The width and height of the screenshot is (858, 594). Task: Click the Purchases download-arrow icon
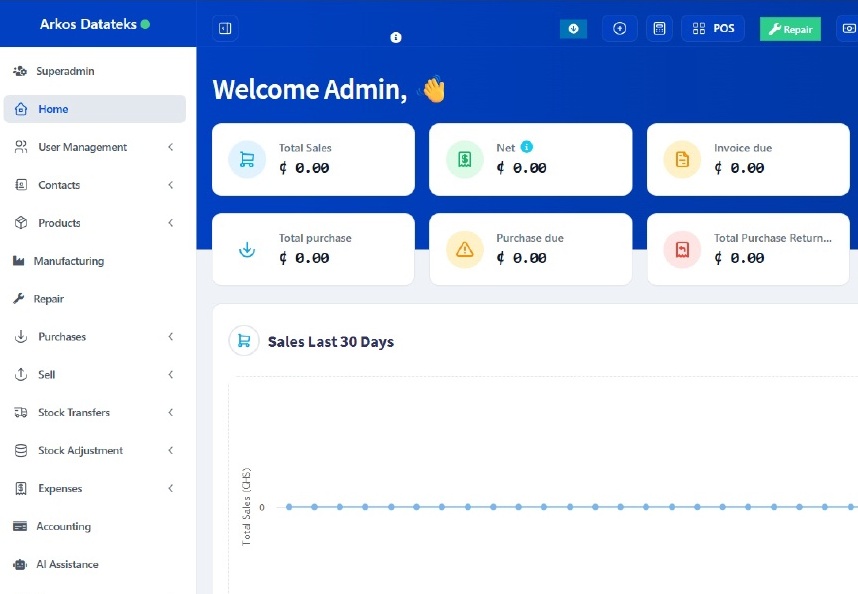coord(21,336)
